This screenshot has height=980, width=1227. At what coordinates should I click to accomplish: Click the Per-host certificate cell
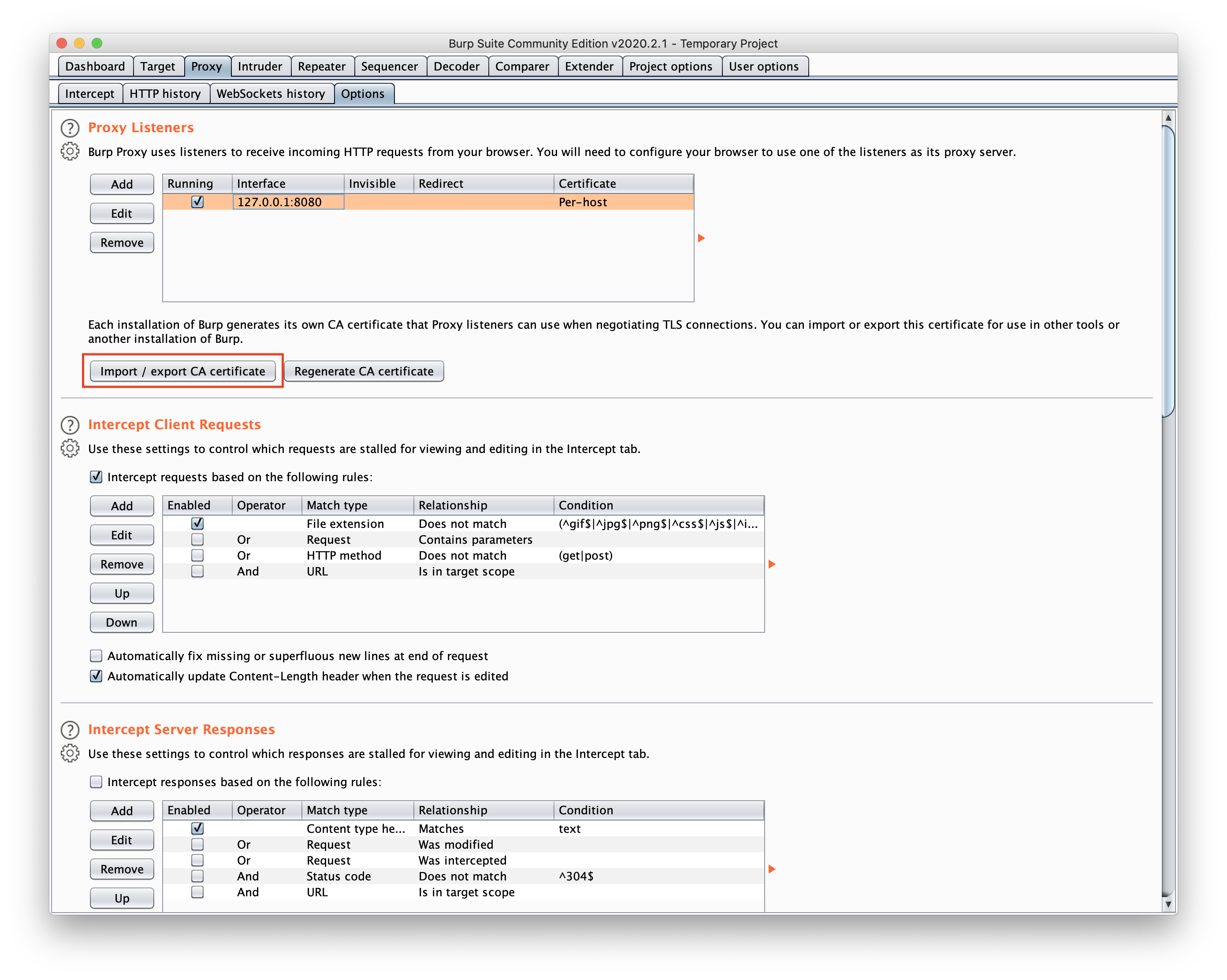click(x=623, y=202)
